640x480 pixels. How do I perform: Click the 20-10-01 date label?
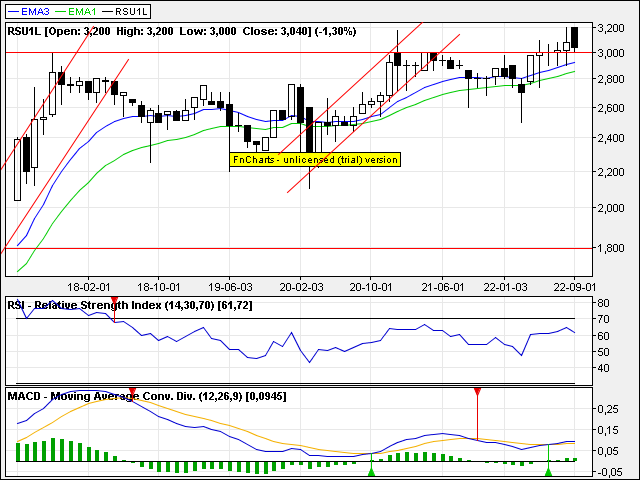[371, 287]
